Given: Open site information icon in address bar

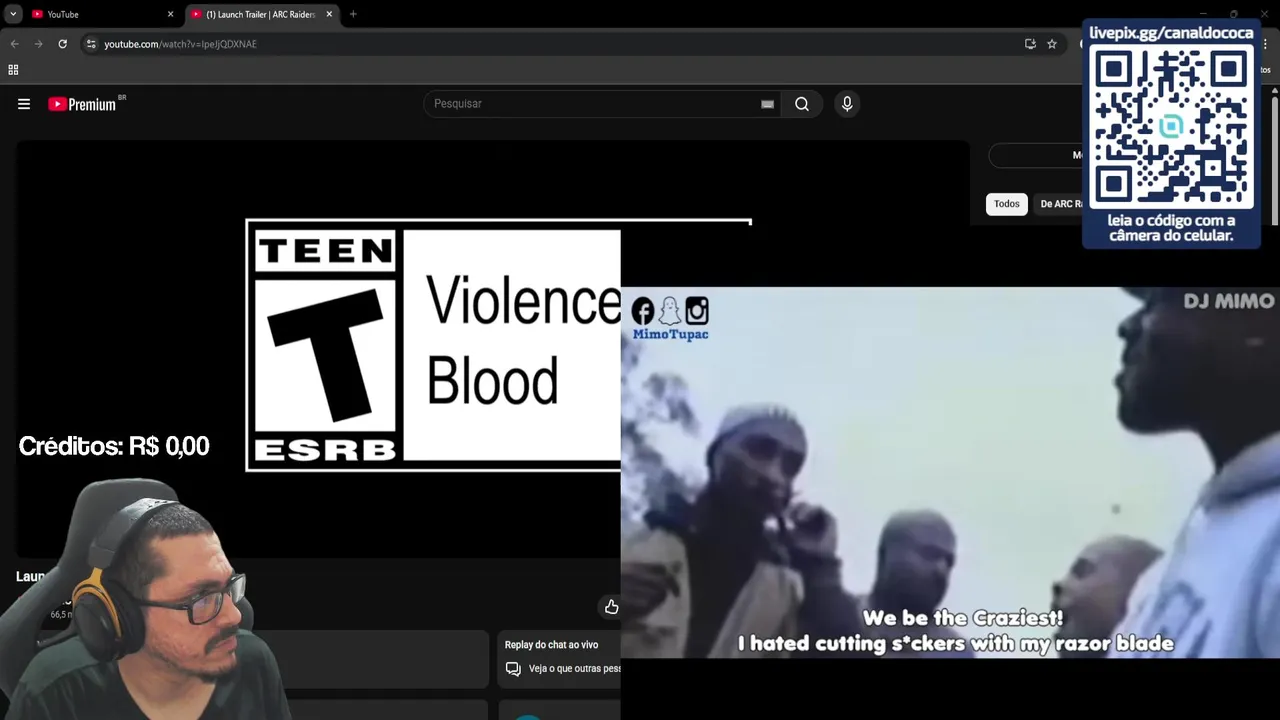Looking at the screenshot, I should coord(91,44).
